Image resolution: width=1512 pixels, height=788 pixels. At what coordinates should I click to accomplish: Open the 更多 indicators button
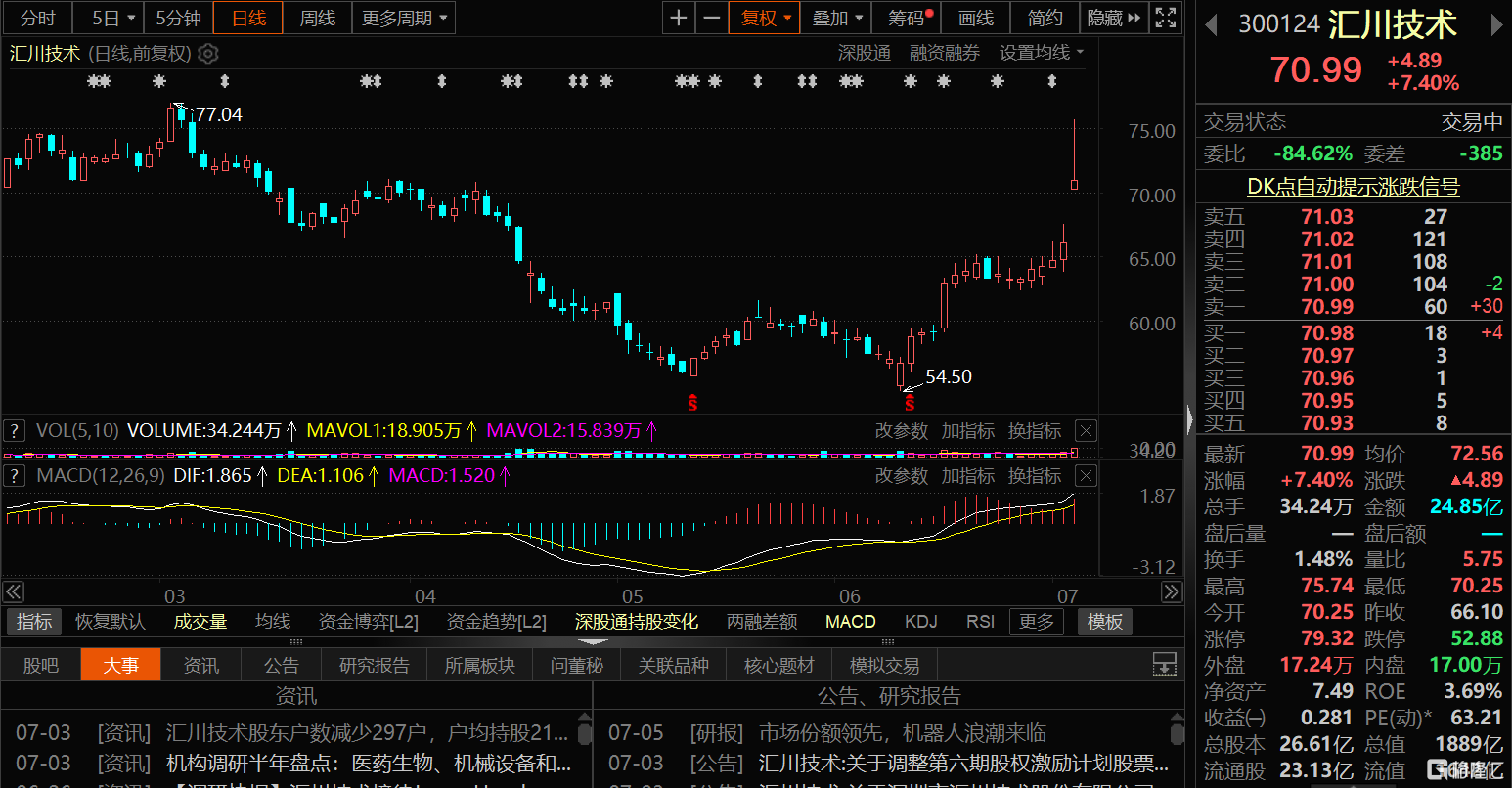[1037, 621]
